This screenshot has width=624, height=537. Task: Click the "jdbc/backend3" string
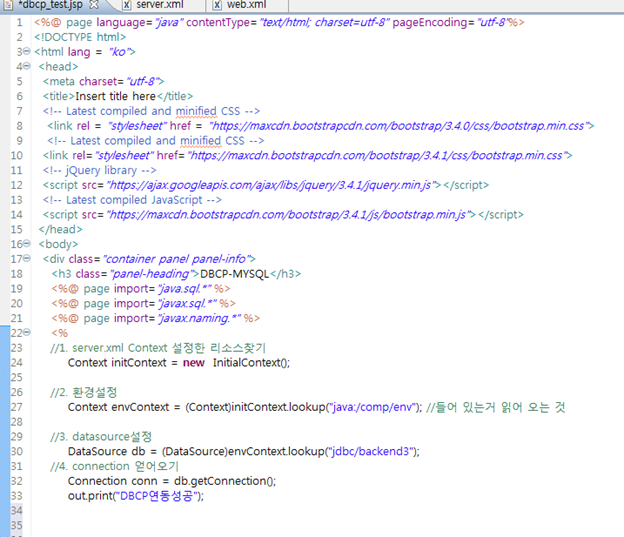pyautogui.click(x=371, y=451)
